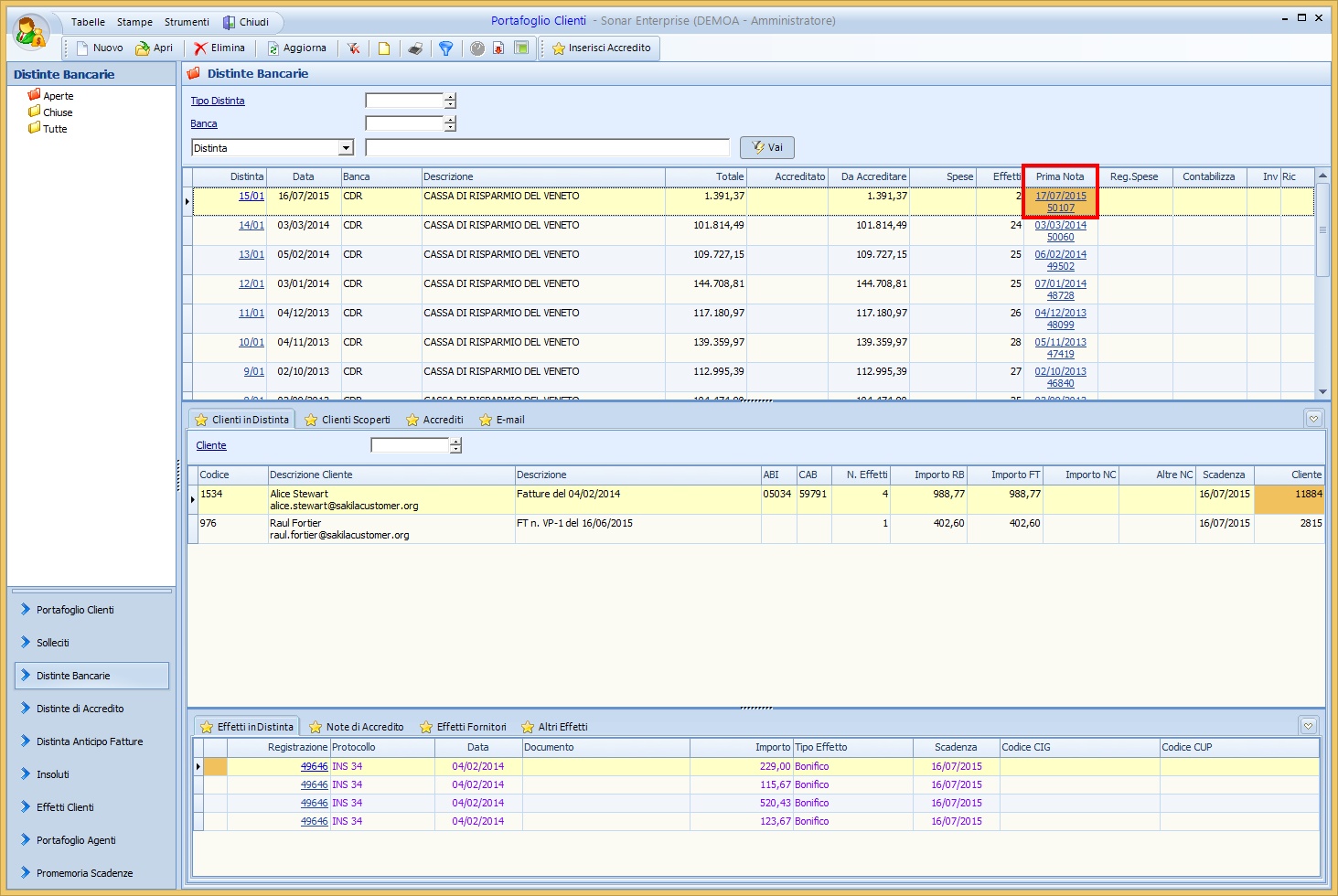This screenshot has width=1338, height=896.
Task: Refresh data with Aggiorna button
Action: [x=296, y=48]
